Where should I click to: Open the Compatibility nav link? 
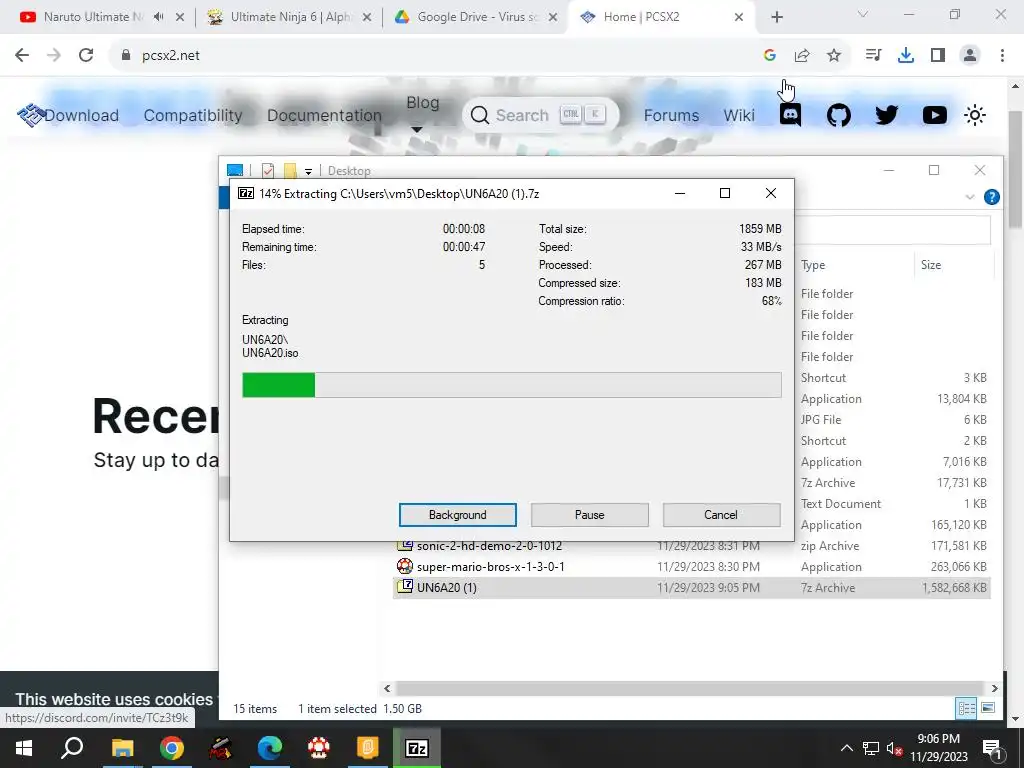pyautogui.click(x=193, y=116)
